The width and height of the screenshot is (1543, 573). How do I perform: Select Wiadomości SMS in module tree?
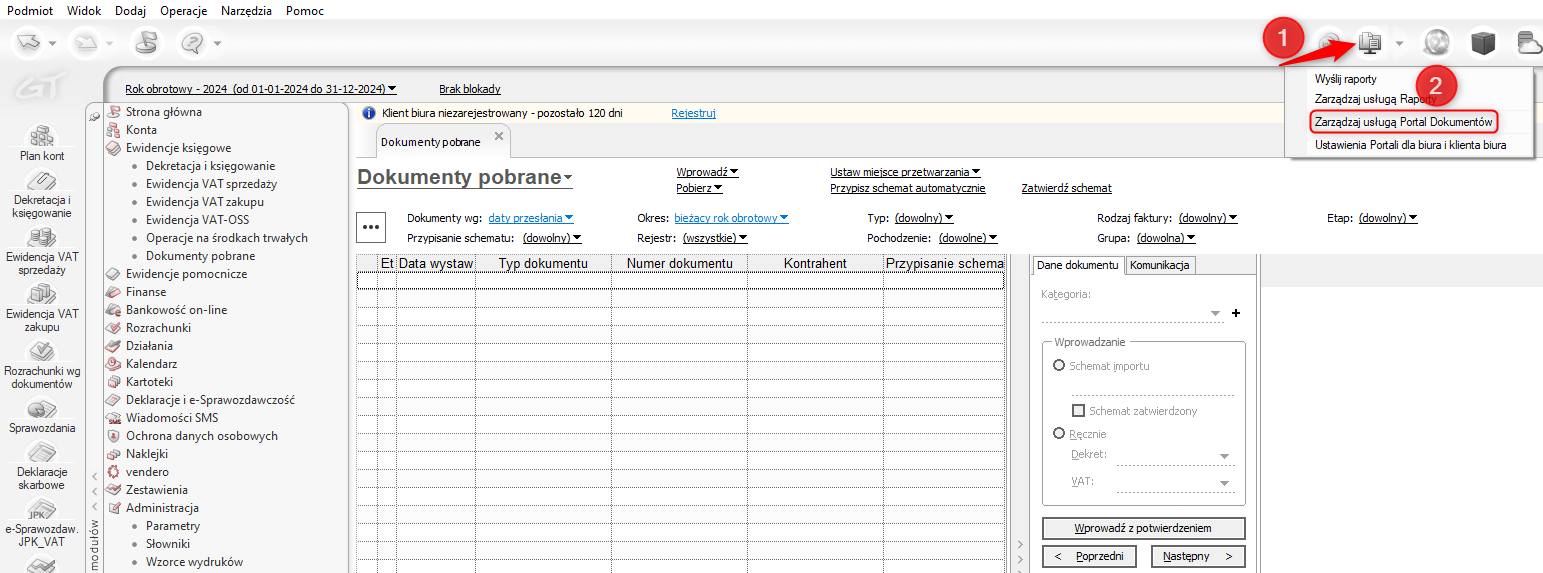(x=171, y=418)
